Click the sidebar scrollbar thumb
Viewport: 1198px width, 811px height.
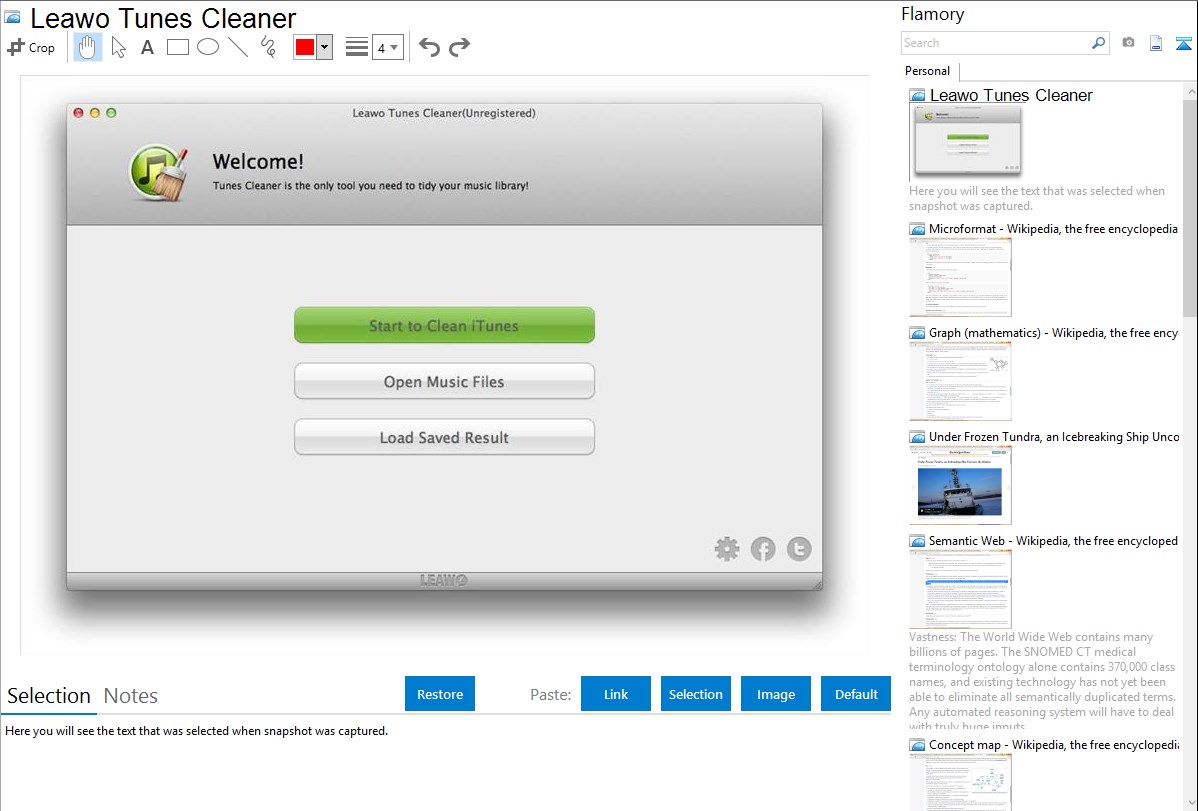(x=1190, y=206)
